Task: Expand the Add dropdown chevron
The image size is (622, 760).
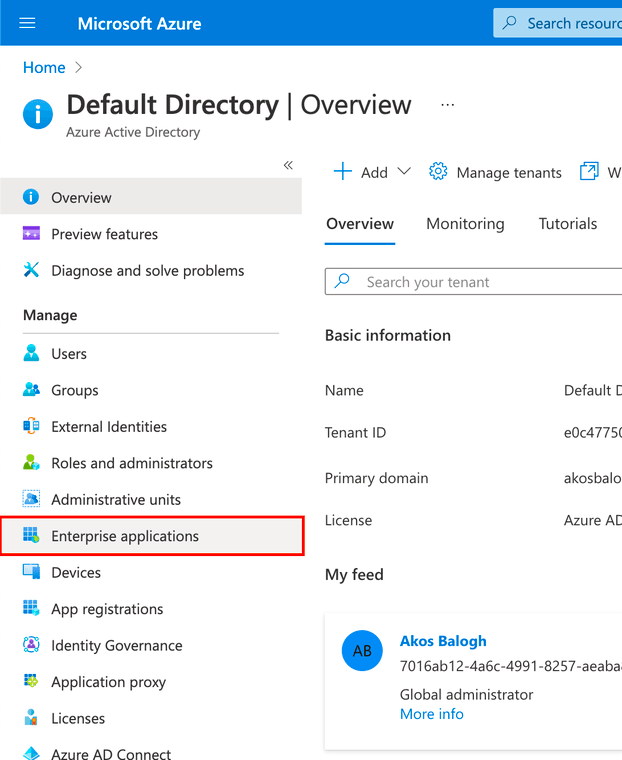Action: pos(404,171)
